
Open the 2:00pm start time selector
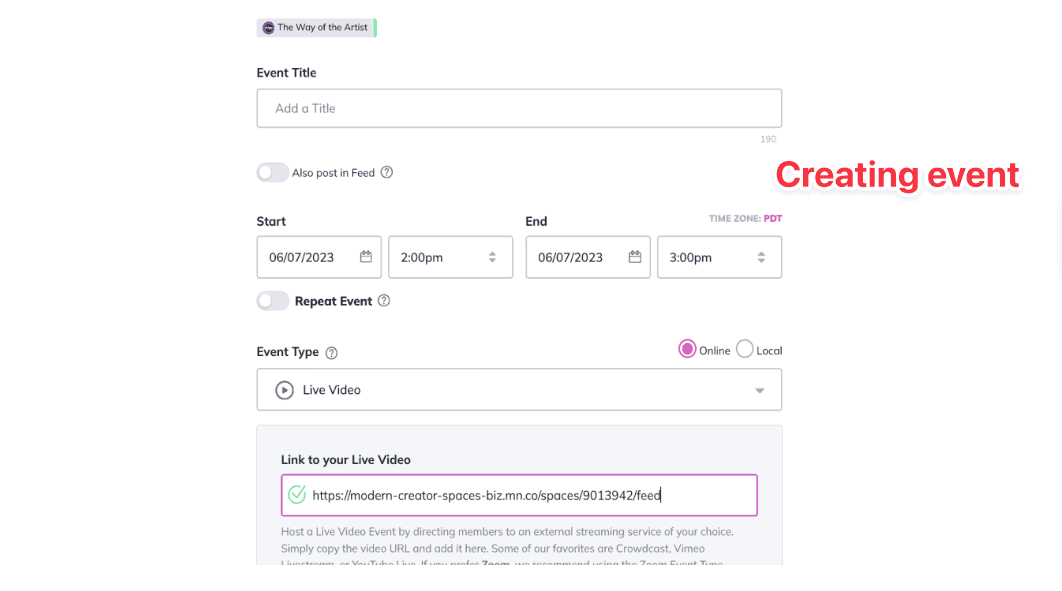(x=450, y=257)
